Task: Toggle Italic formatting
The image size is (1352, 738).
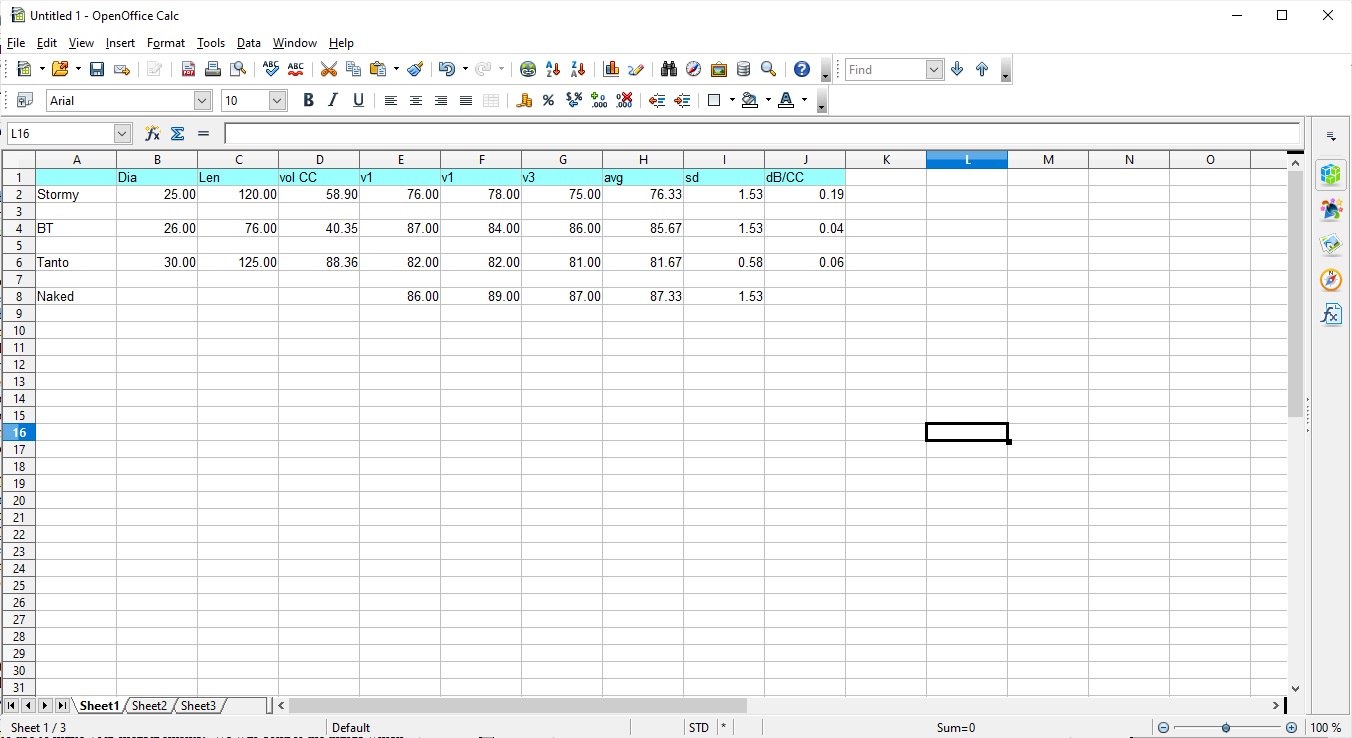Action: click(333, 100)
